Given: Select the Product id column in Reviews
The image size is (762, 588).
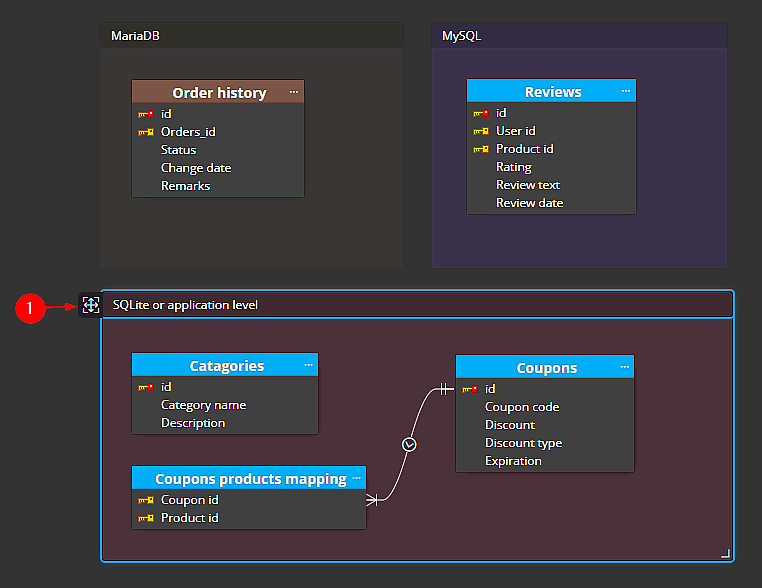Looking at the screenshot, I should click(551, 149).
